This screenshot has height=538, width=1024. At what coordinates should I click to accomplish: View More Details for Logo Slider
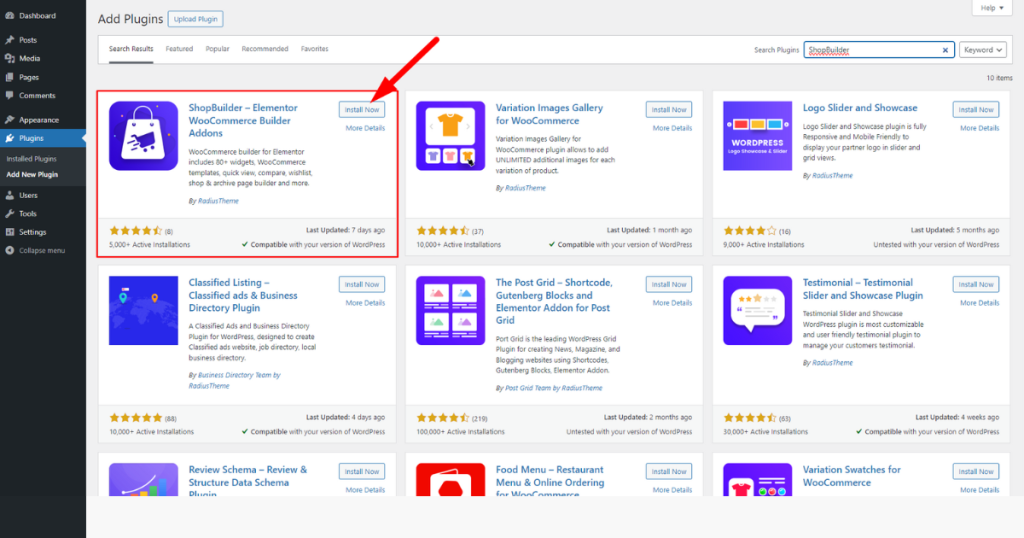[980, 128]
